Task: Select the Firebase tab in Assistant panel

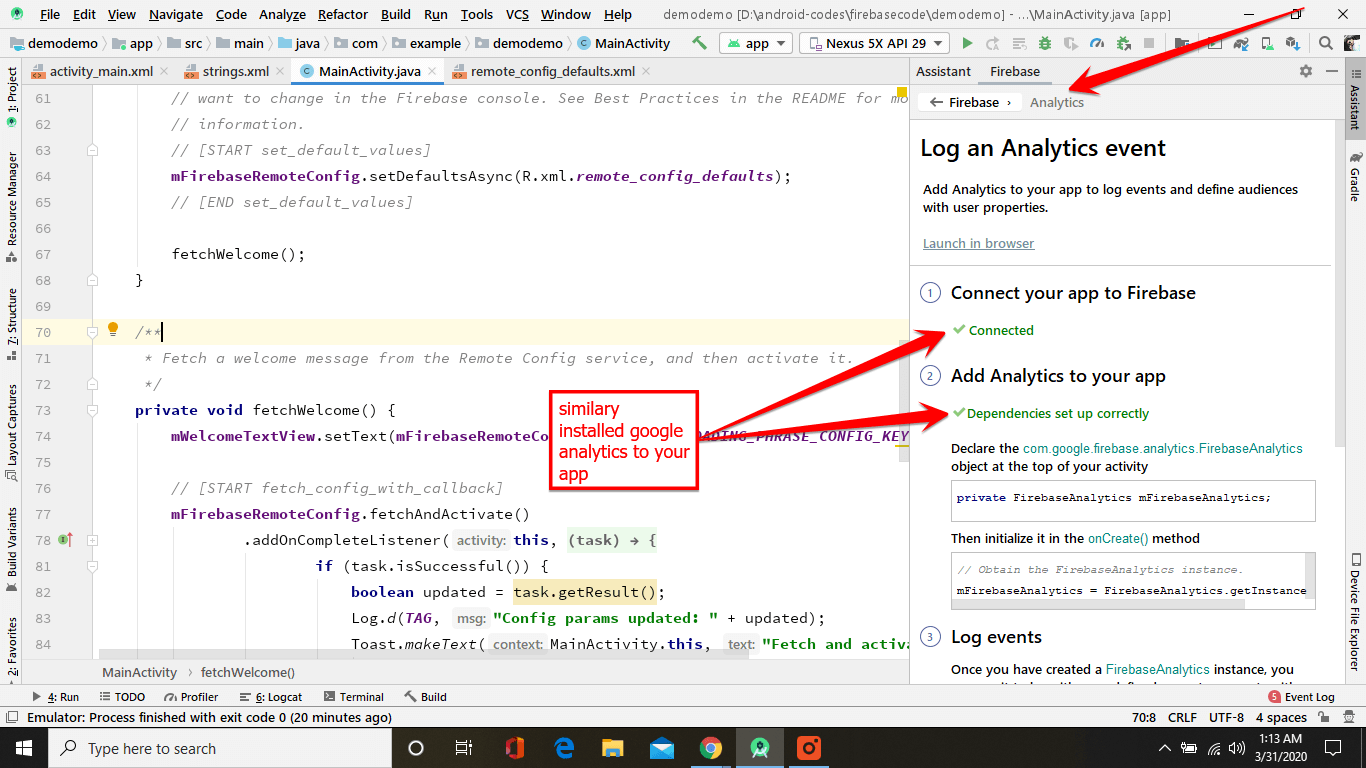Action: (1015, 71)
